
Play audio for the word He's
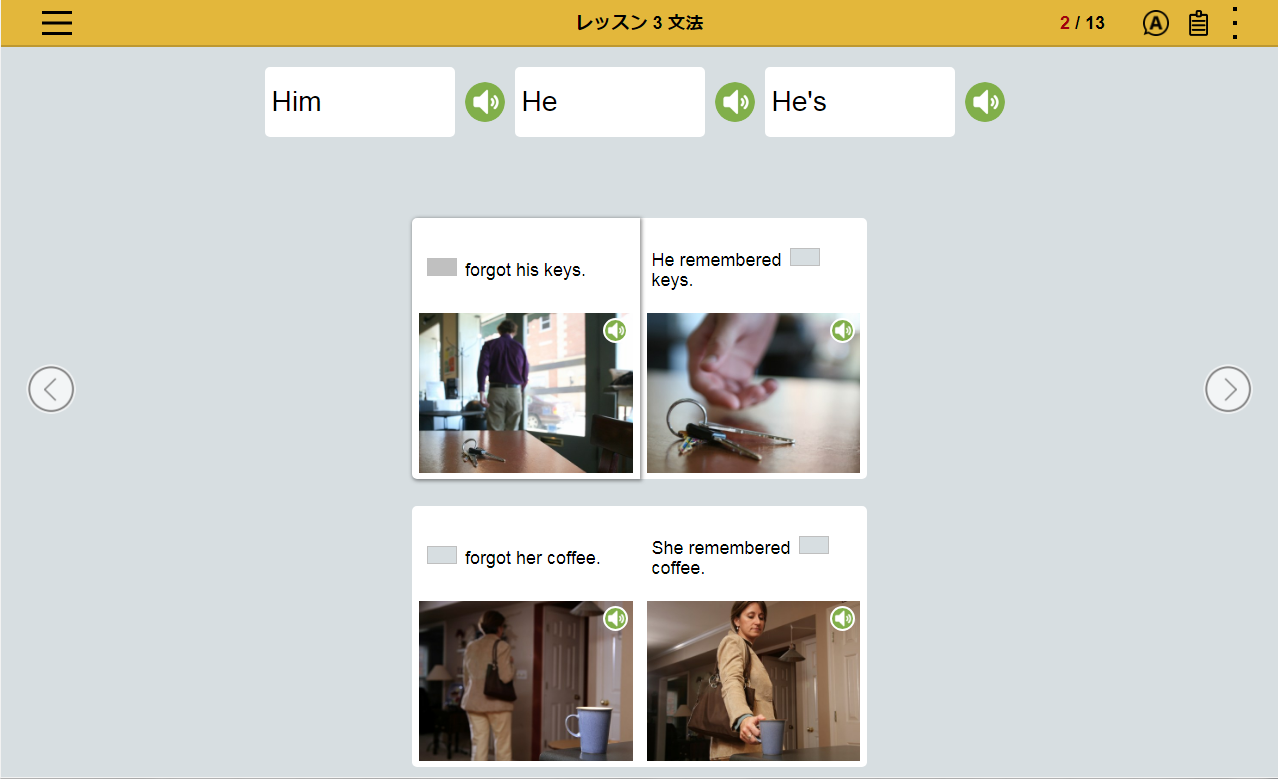click(x=985, y=102)
